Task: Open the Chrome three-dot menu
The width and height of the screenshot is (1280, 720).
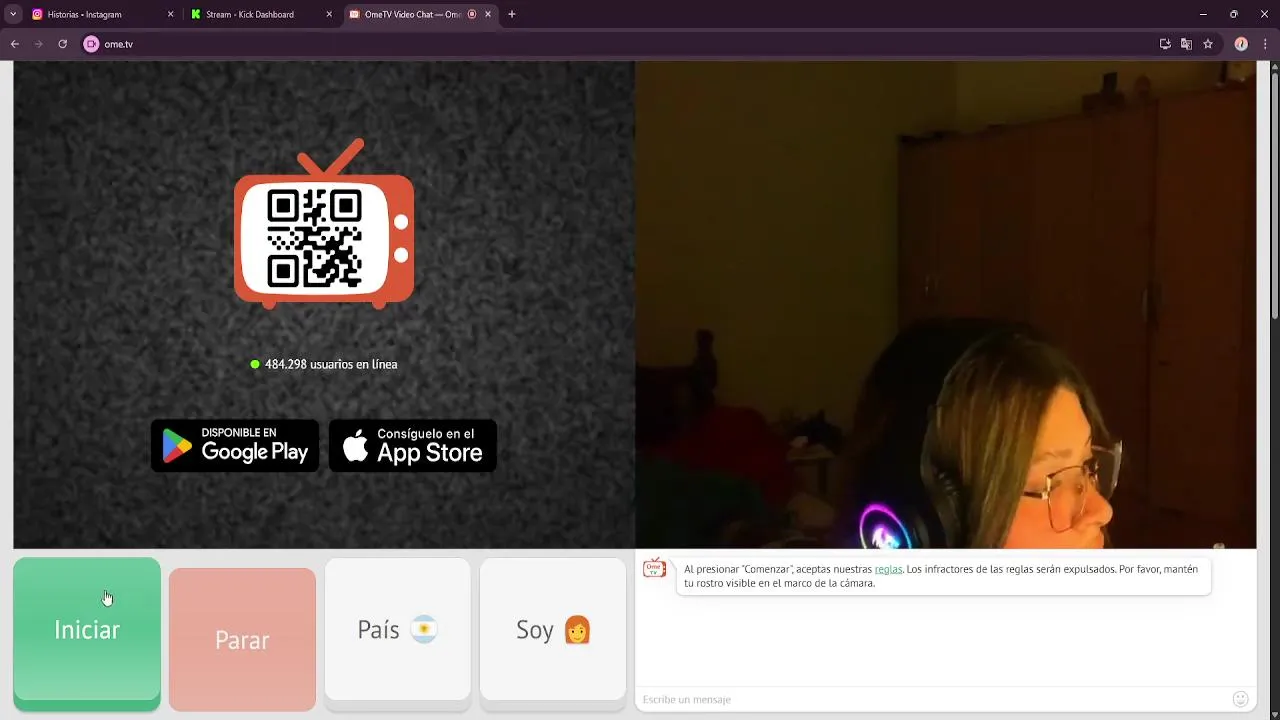Action: coord(1264,44)
